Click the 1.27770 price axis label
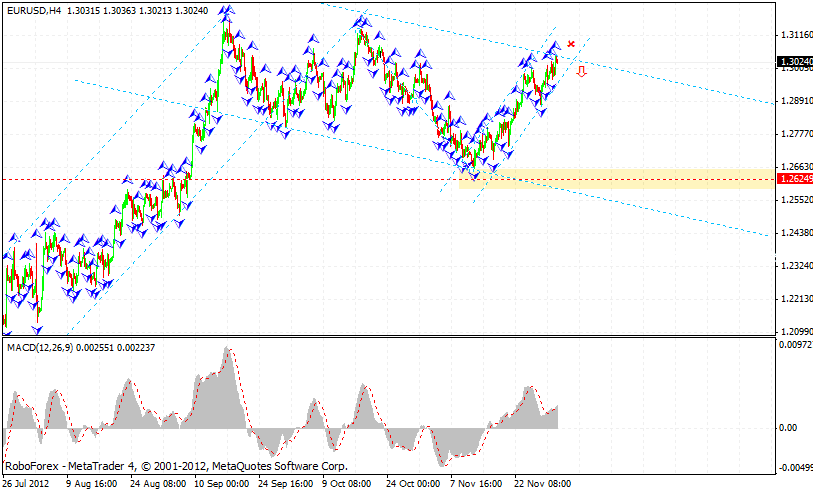Image resolution: width=813 pixels, height=491 pixels. coord(794,134)
